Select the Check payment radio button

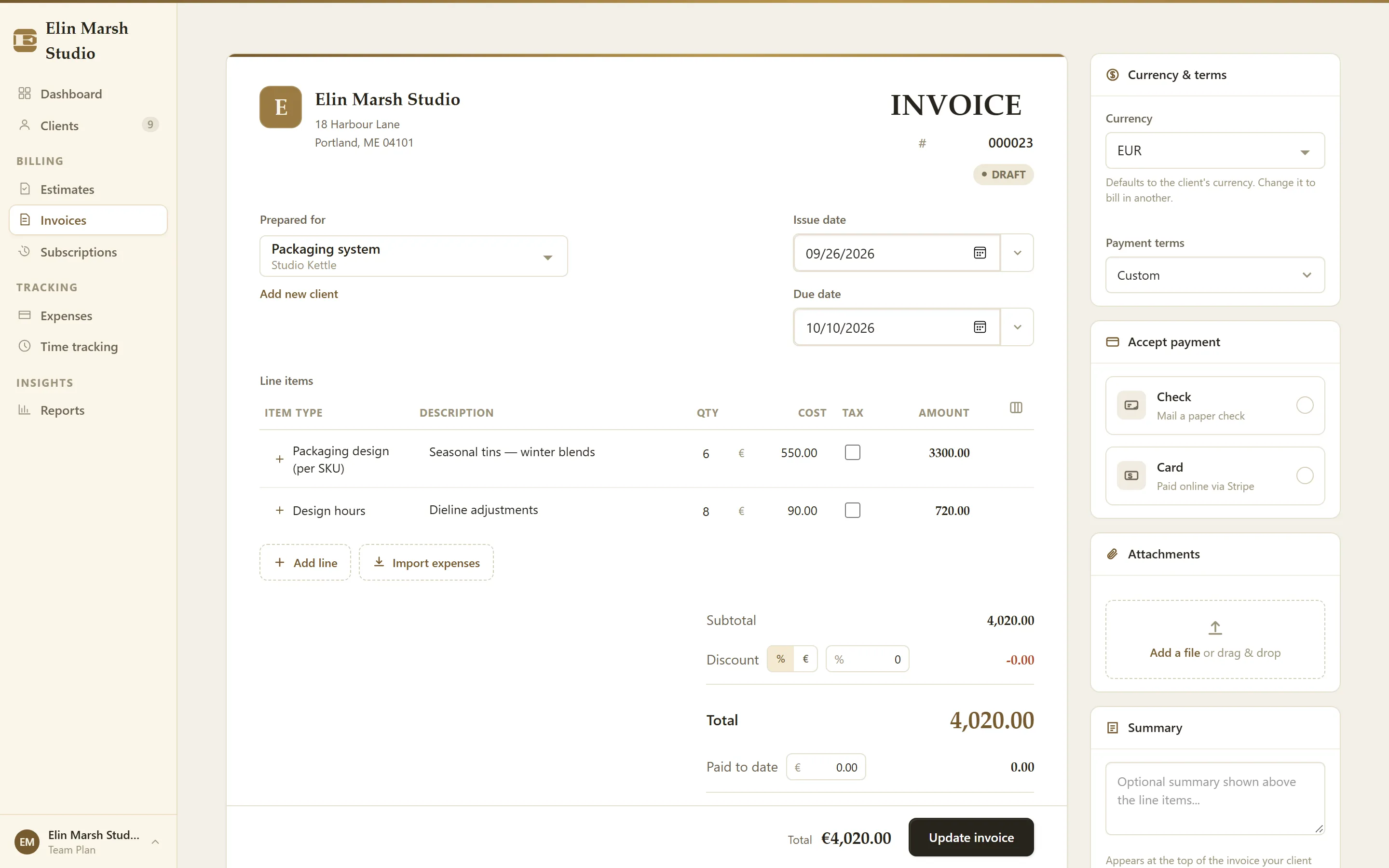point(1305,405)
